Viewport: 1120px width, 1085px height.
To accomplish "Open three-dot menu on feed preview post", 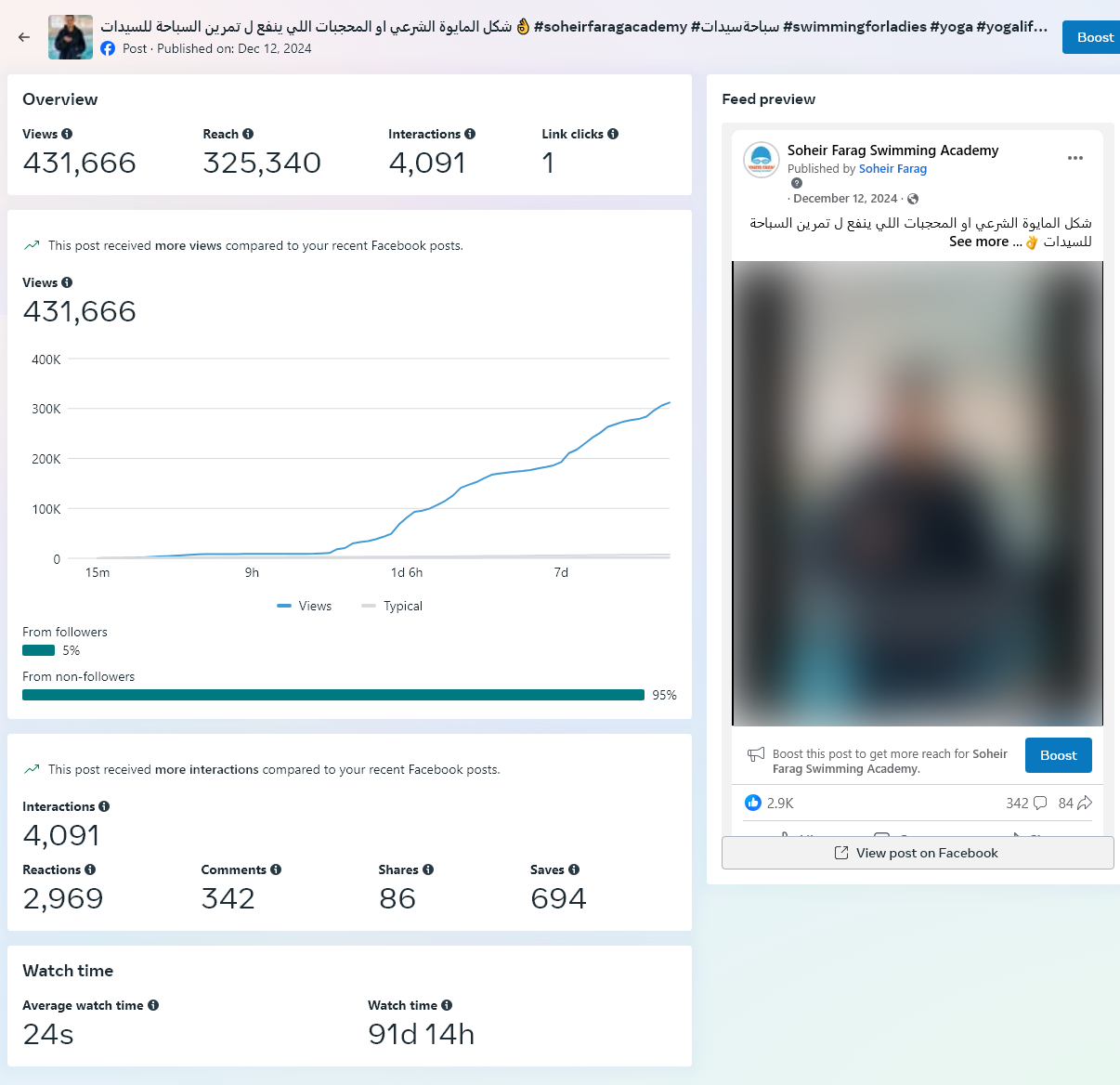I will point(1075,158).
